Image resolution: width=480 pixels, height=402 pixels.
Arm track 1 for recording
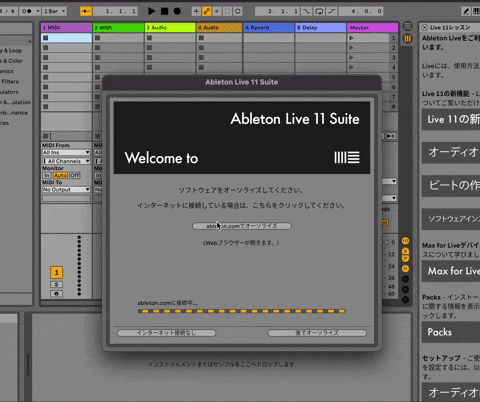(56, 294)
